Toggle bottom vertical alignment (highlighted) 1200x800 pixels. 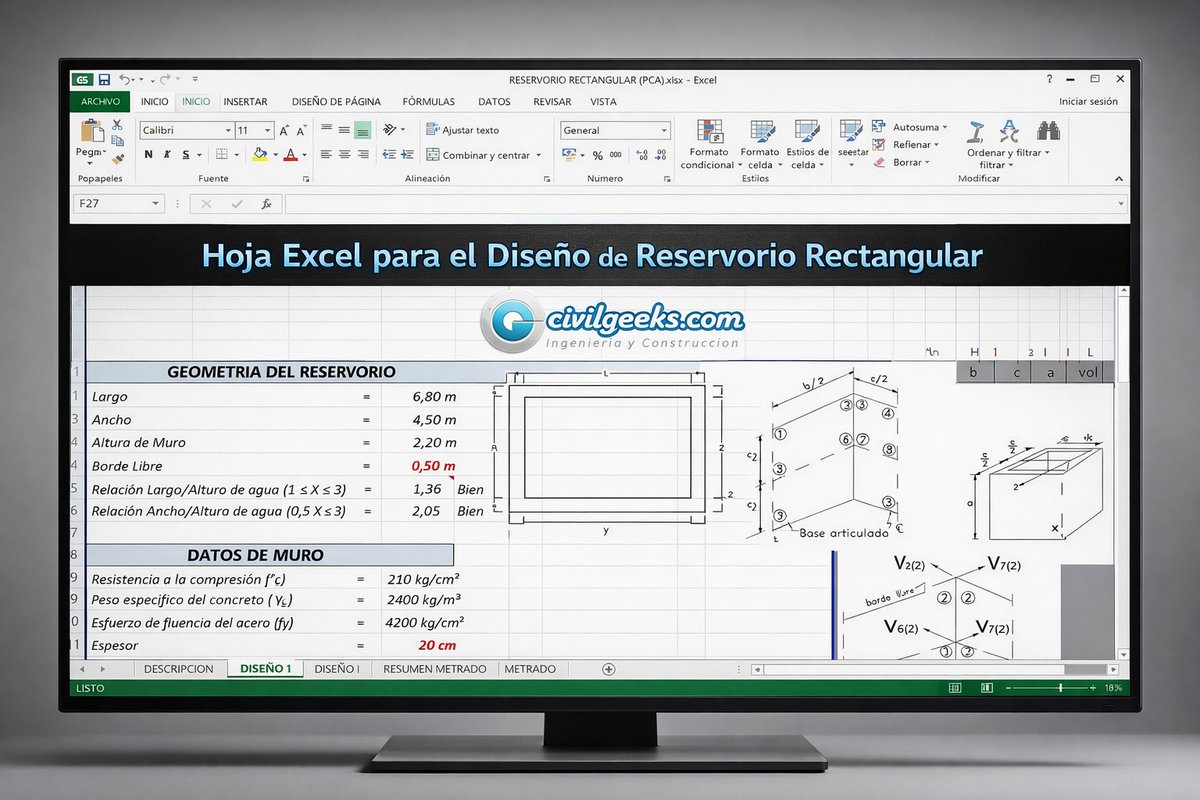pos(362,130)
